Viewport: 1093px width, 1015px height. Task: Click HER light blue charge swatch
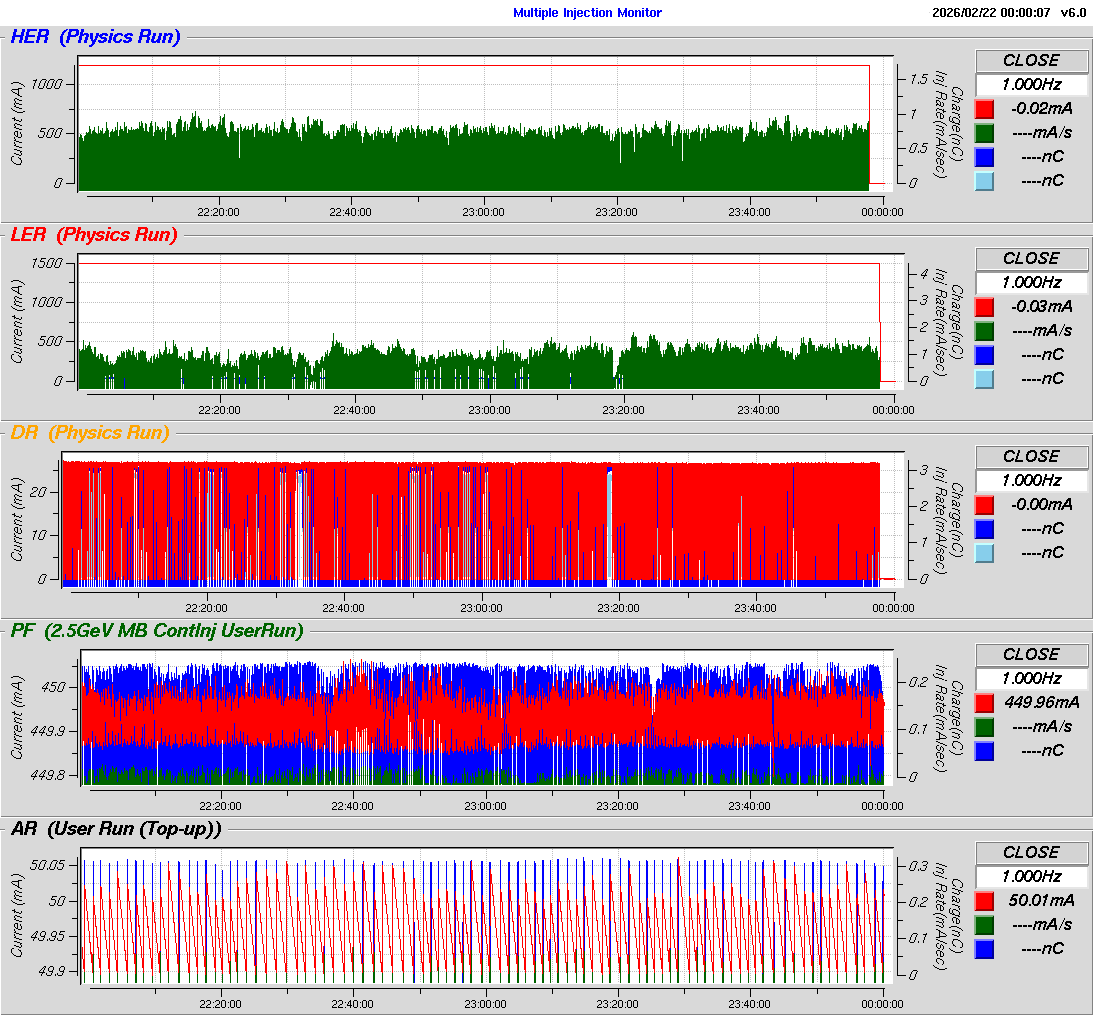(984, 181)
